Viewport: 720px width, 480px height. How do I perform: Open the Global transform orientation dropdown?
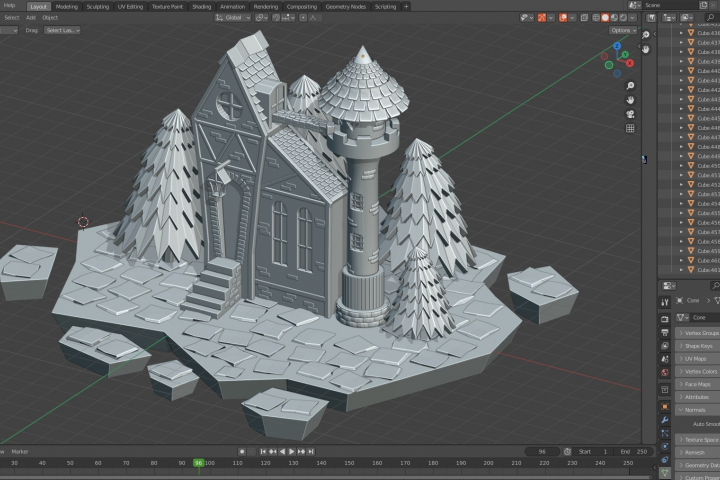[233, 17]
